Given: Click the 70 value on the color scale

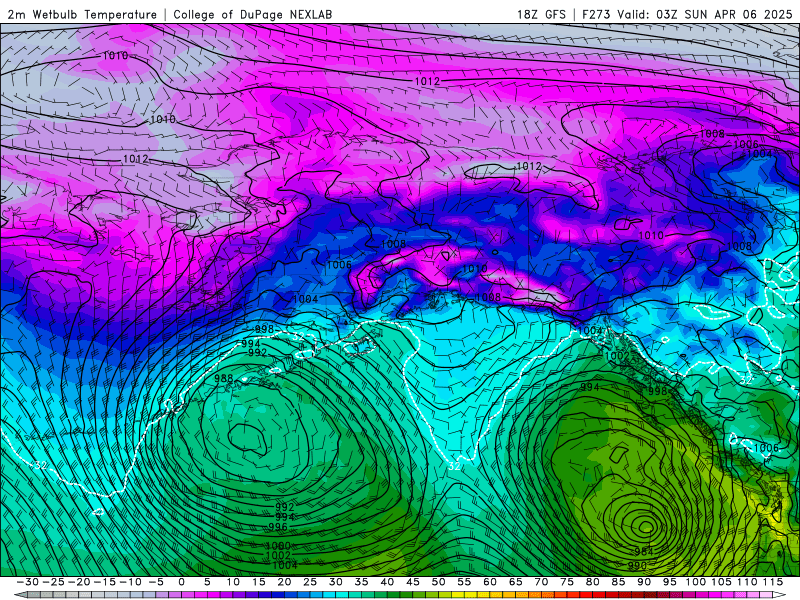Looking at the screenshot, I should pos(541,582).
